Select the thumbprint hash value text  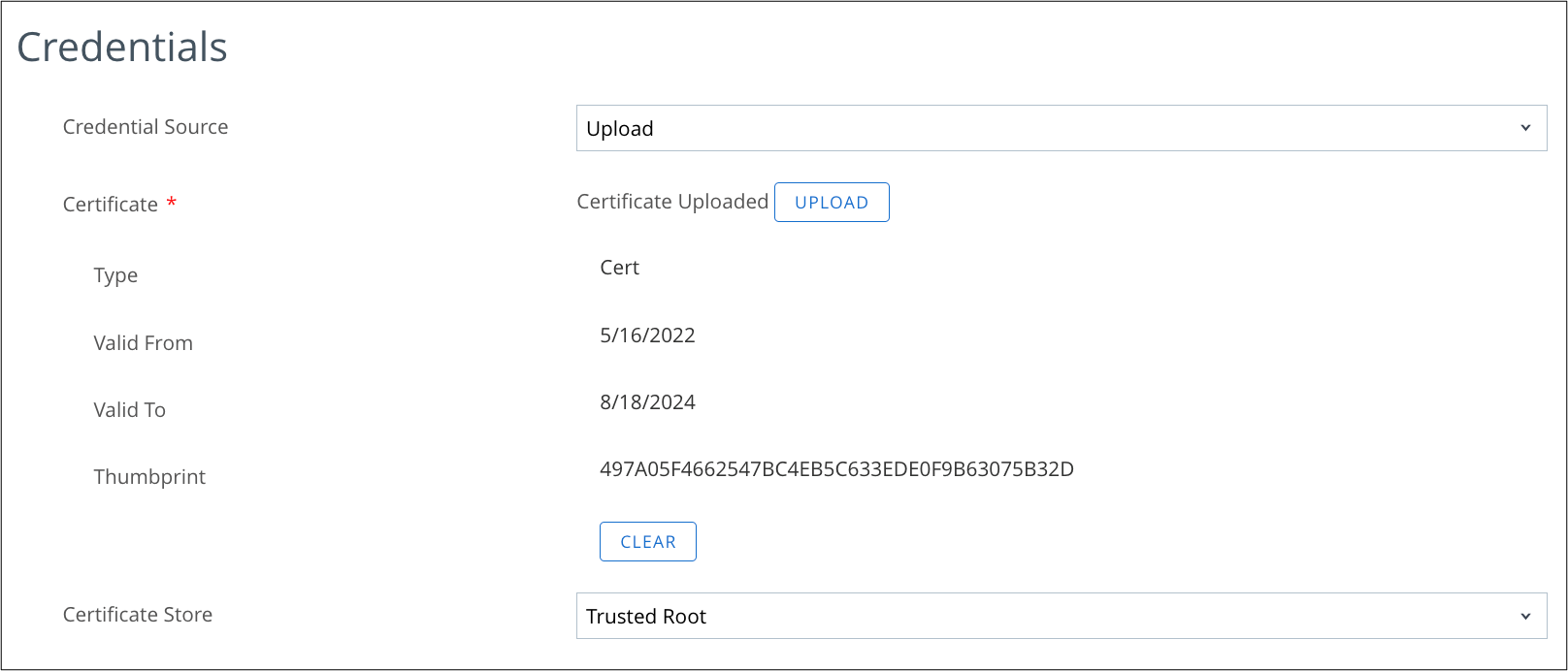click(x=836, y=470)
